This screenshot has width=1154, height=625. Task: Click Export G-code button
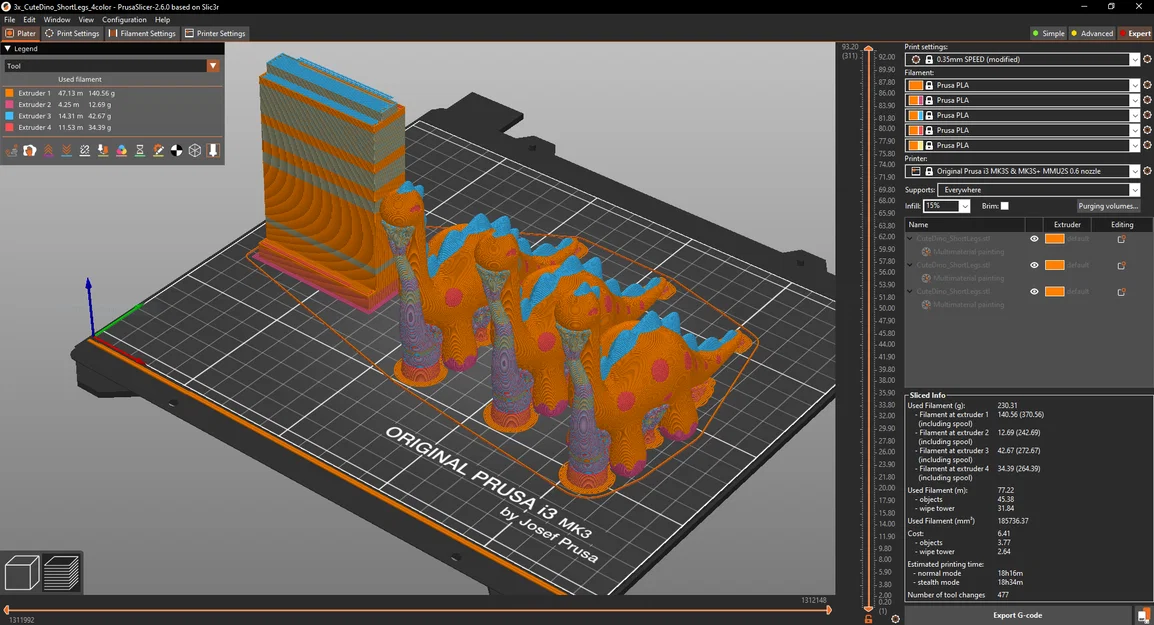pos(1018,615)
